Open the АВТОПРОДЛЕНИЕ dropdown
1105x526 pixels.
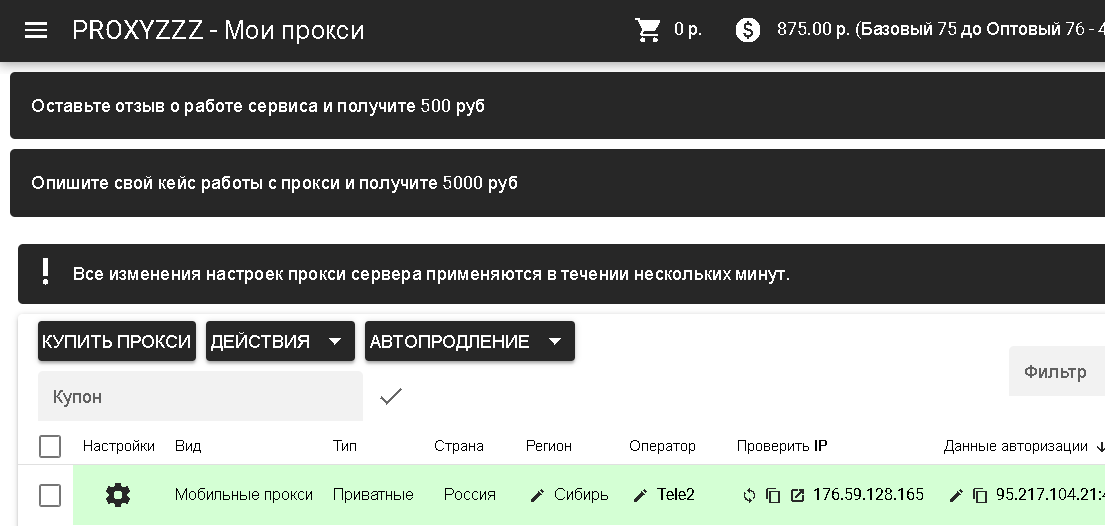(468, 341)
